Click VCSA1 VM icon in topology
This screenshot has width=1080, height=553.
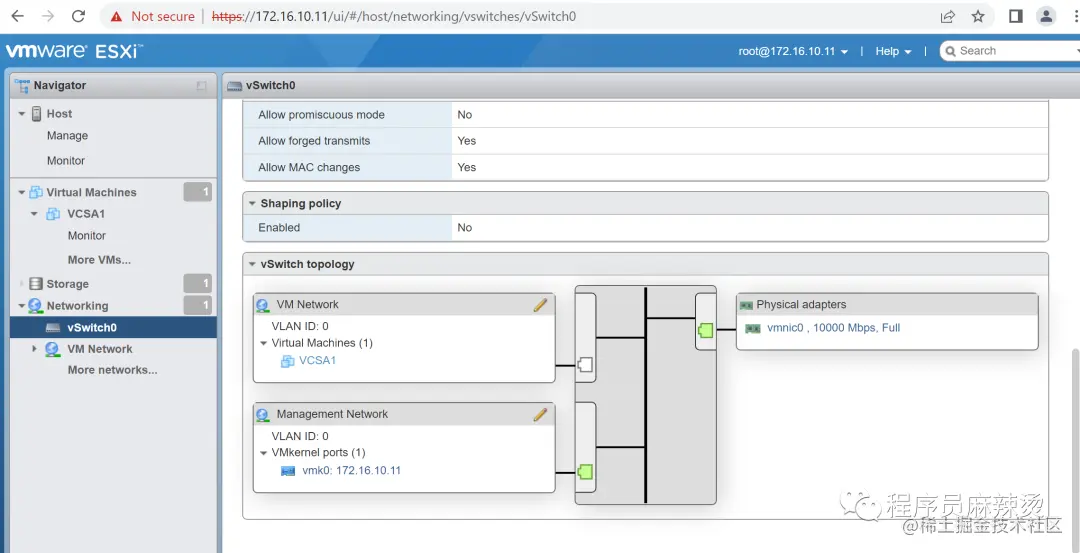[x=288, y=361]
